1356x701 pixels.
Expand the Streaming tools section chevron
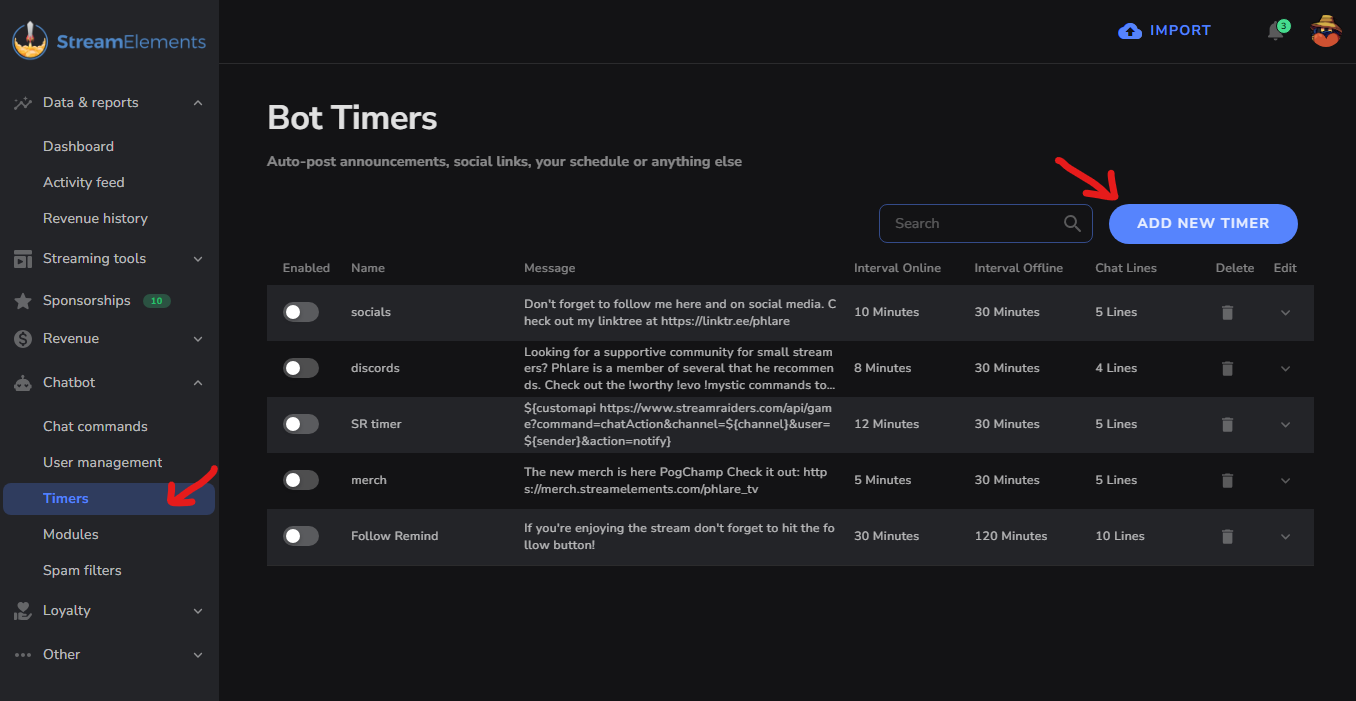pos(198,259)
